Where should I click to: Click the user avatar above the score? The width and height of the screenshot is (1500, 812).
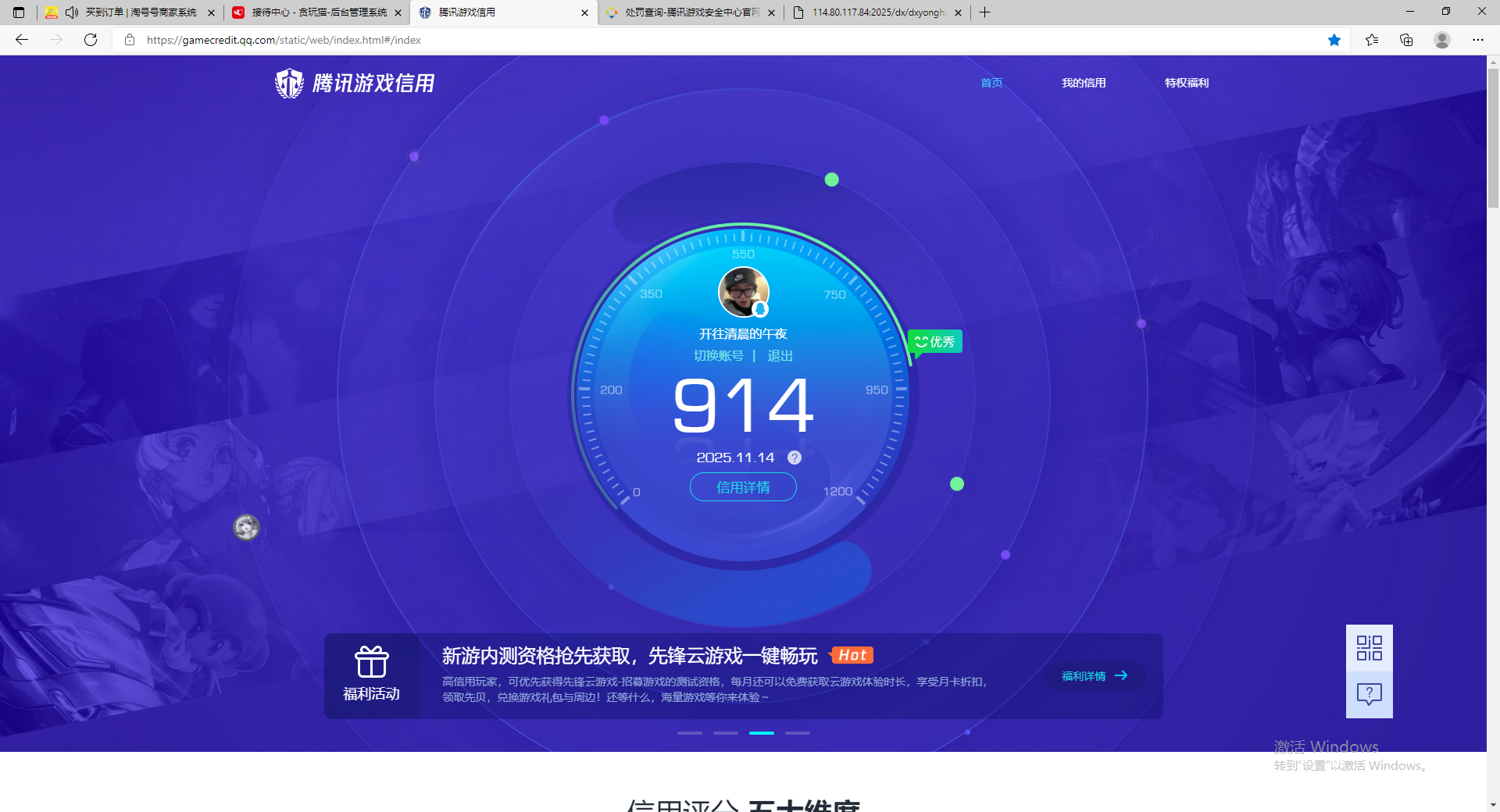tap(744, 291)
